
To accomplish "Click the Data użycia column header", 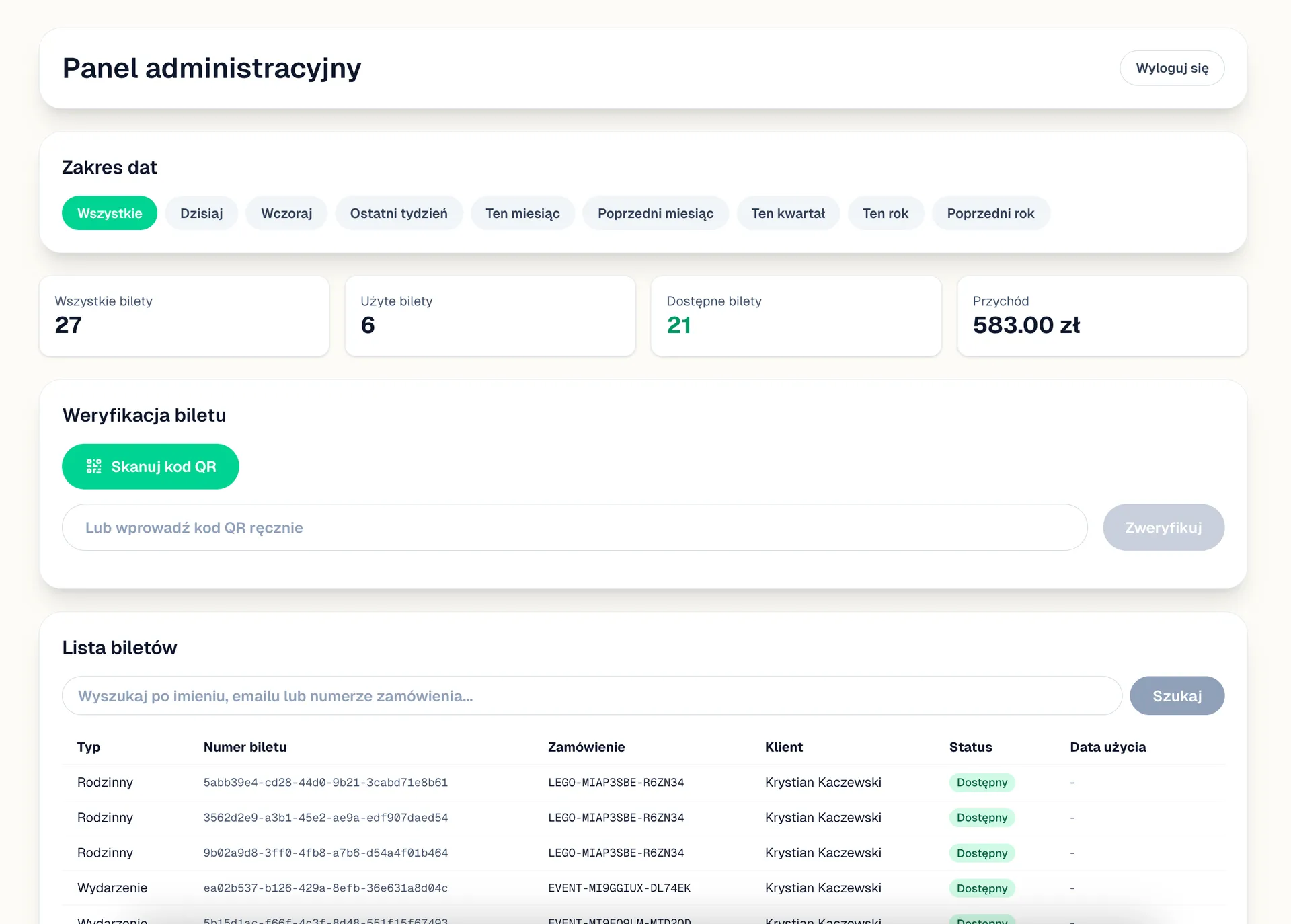I will click(1107, 747).
